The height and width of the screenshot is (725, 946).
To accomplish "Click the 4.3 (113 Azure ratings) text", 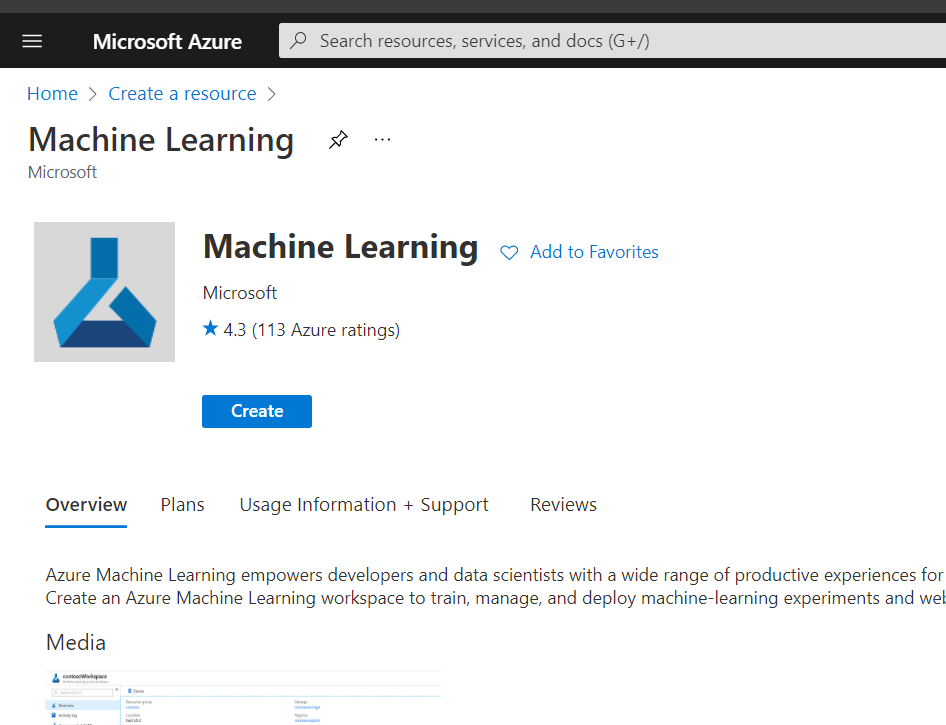I will coord(311,330).
